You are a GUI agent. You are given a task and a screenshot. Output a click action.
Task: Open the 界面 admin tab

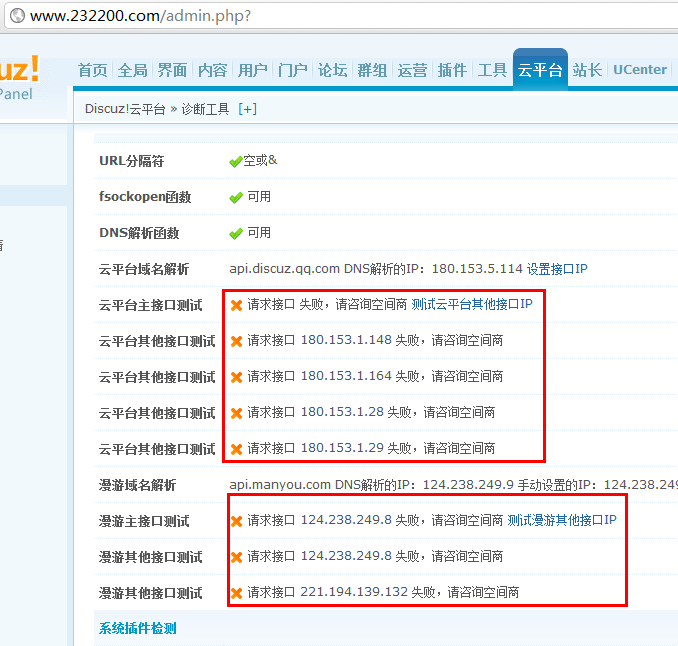[172, 70]
